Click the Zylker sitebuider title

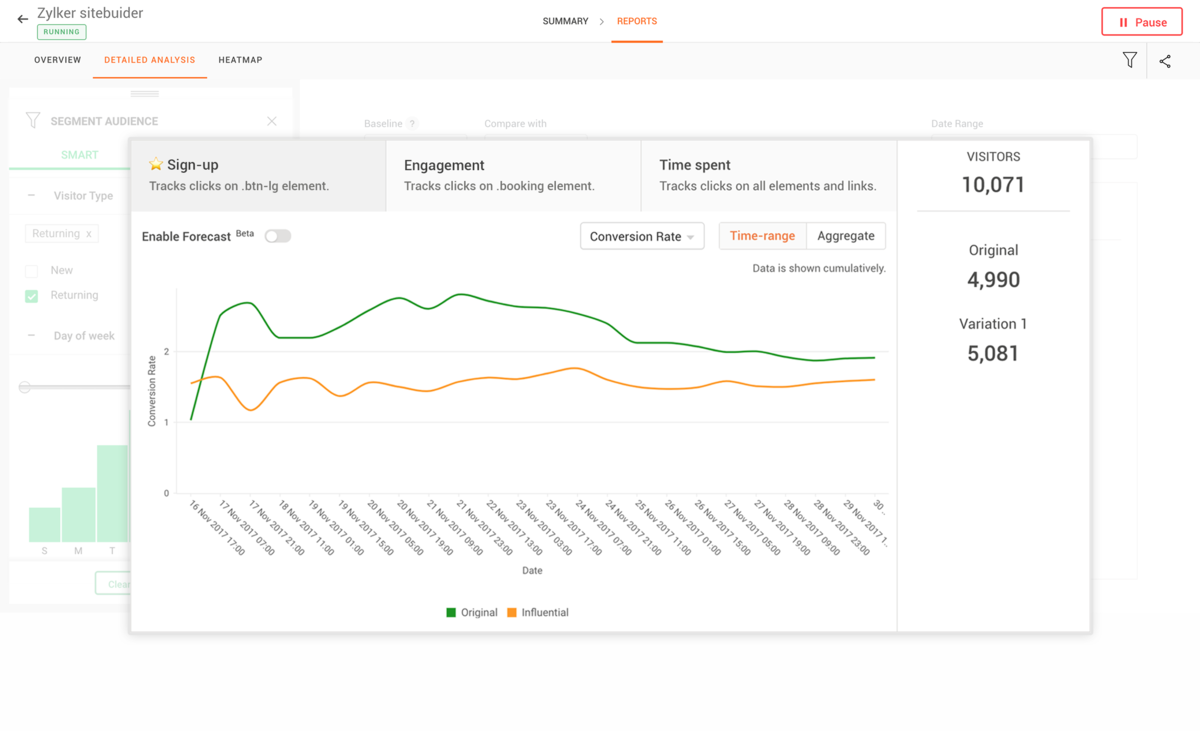tap(90, 13)
